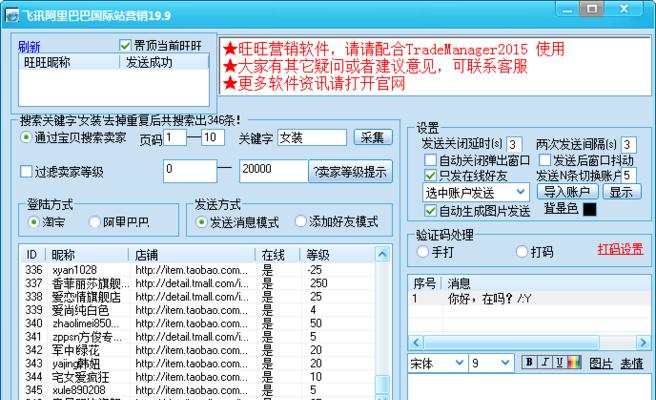Viewport: 656px width, 400px height.
Task: Check 自动关闭弹出窗口 option
Action: [x=430, y=160]
